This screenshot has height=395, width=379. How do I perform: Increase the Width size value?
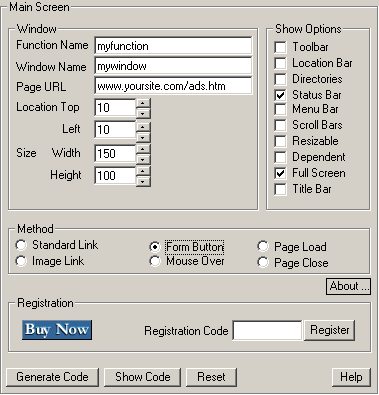(143, 149)
